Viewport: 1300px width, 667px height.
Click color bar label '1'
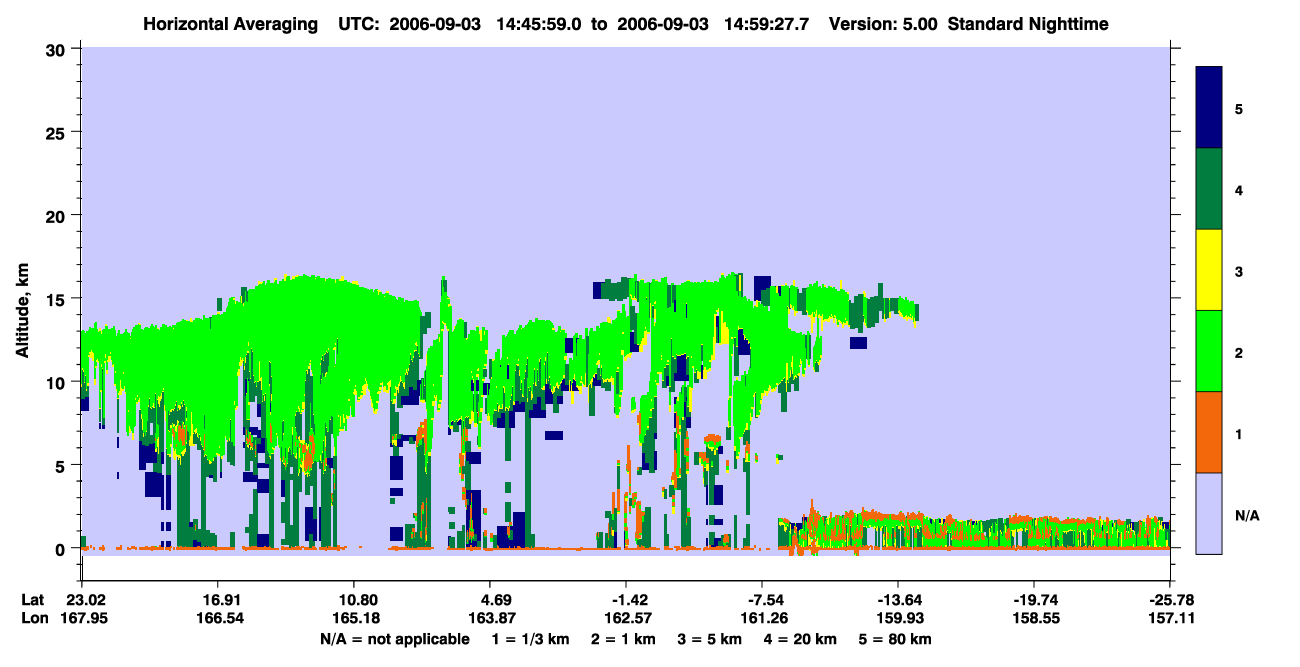click(1239, 434)
